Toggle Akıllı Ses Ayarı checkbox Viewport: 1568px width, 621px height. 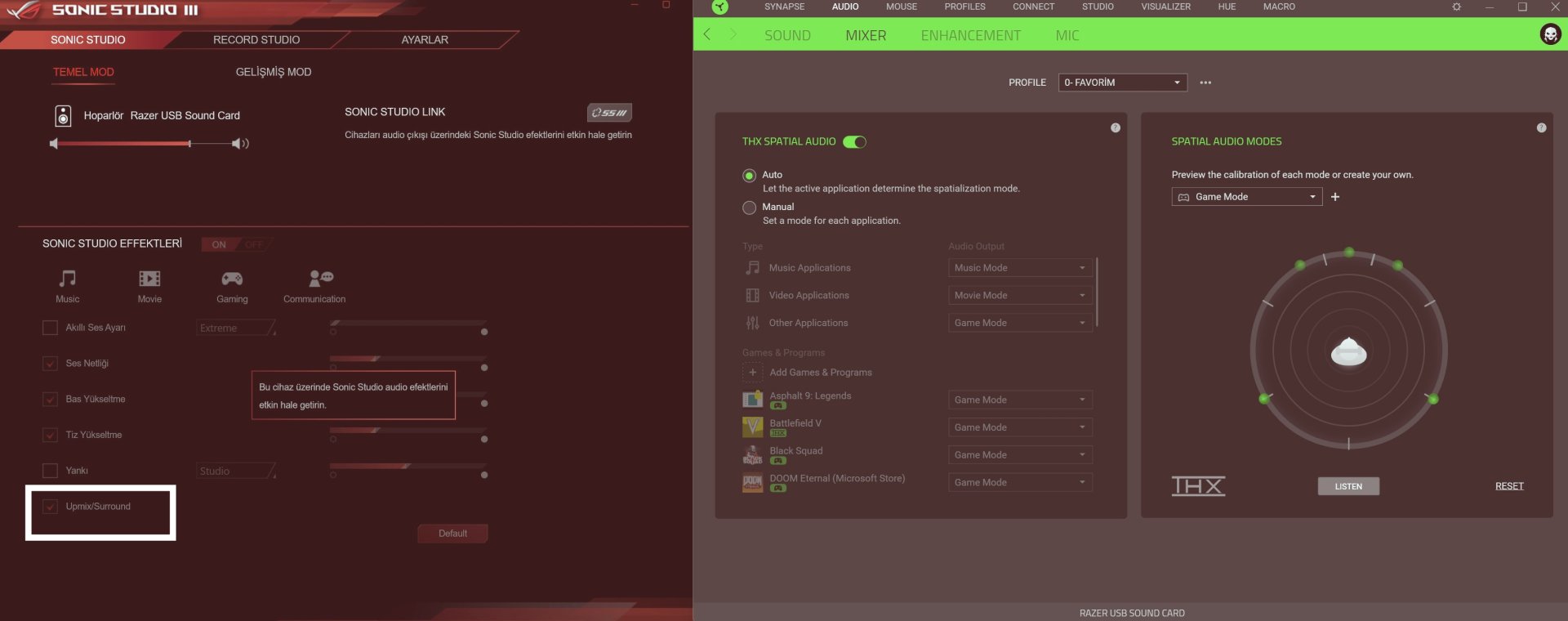[50, 328]
